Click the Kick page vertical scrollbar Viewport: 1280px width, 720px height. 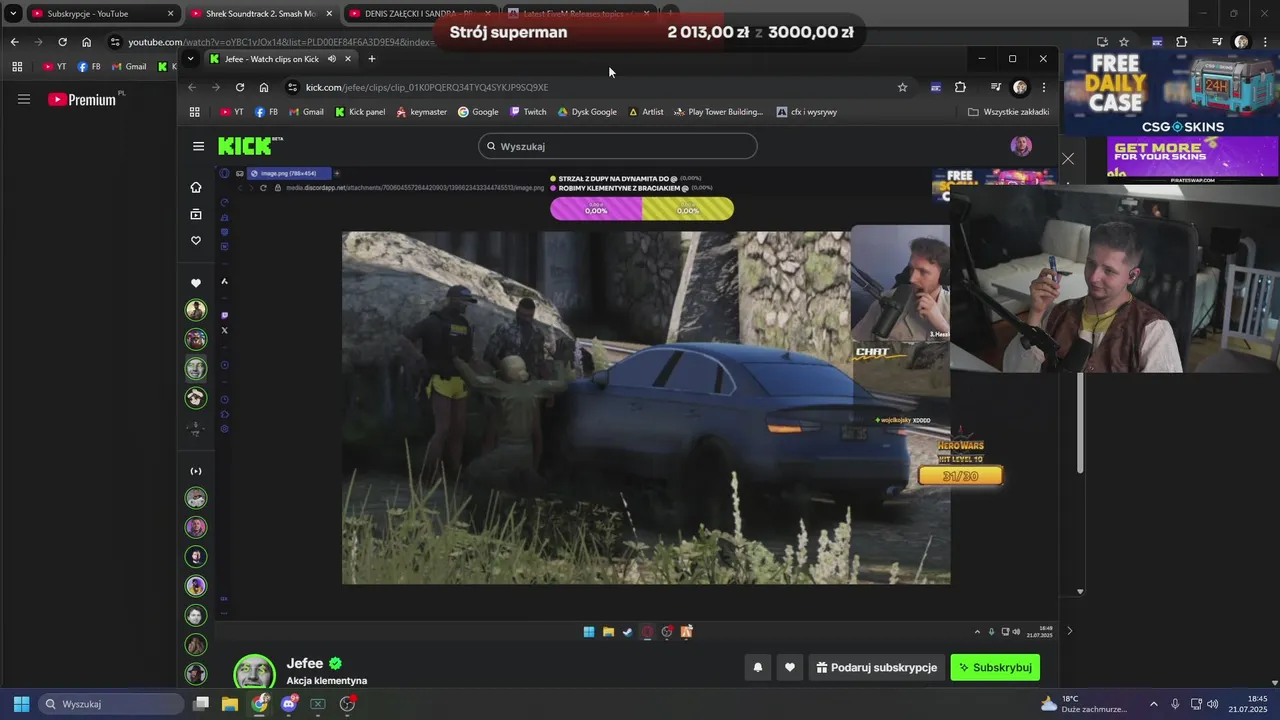click(1080, 423)
